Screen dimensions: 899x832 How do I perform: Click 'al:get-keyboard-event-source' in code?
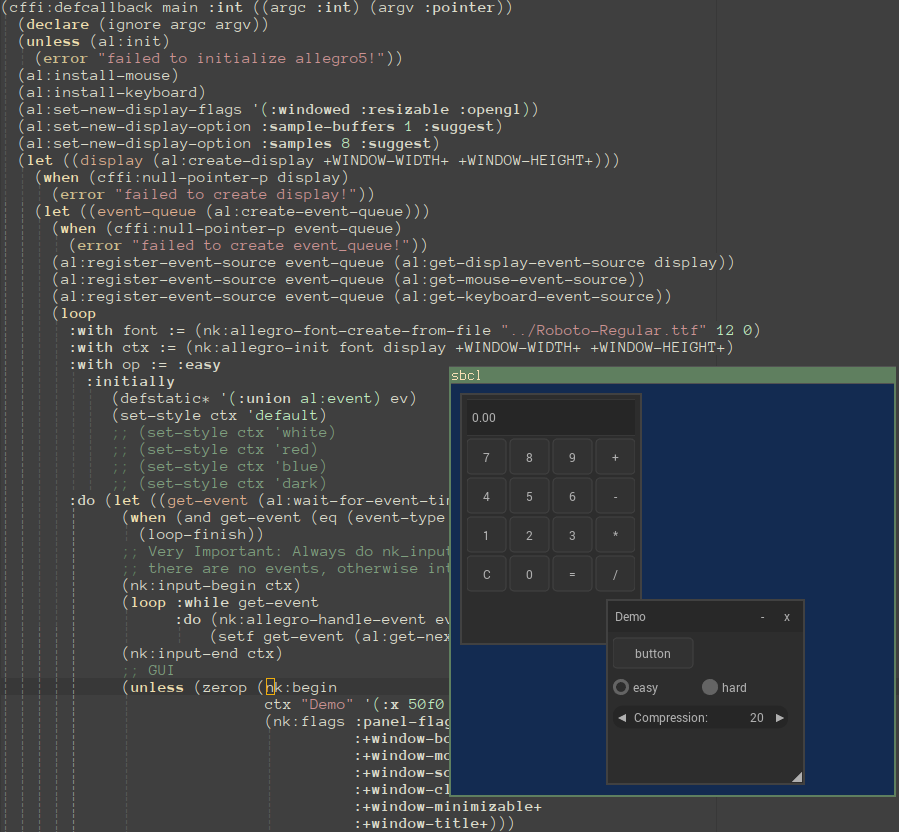click(528, 296)
